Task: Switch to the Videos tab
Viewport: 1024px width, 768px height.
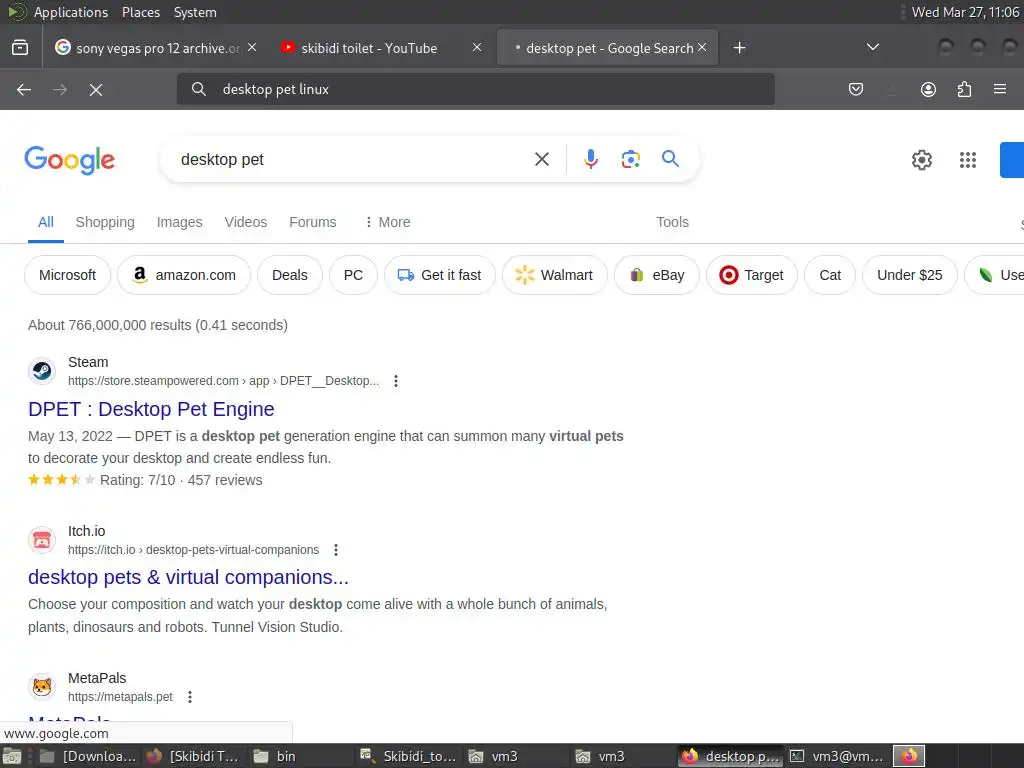Action: (x=246, y=222)
